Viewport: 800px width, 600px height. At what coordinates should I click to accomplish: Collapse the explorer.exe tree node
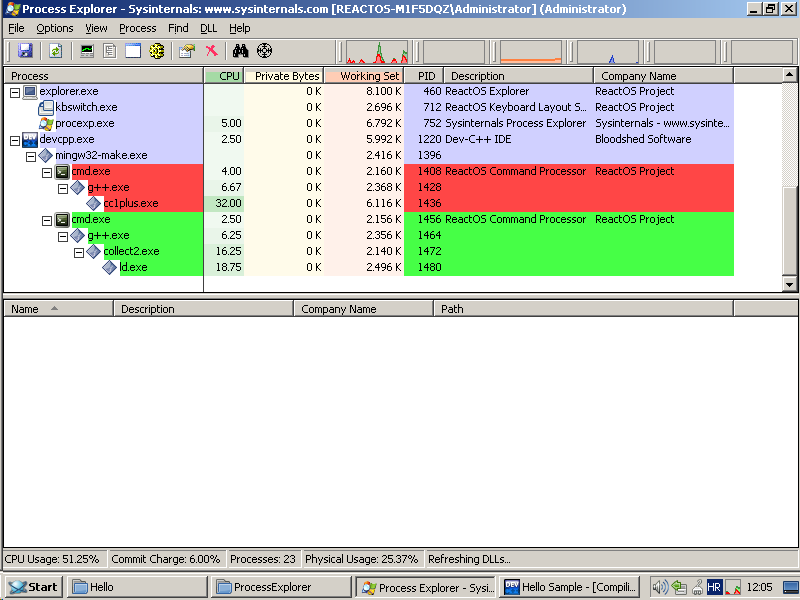pos(15,93)
